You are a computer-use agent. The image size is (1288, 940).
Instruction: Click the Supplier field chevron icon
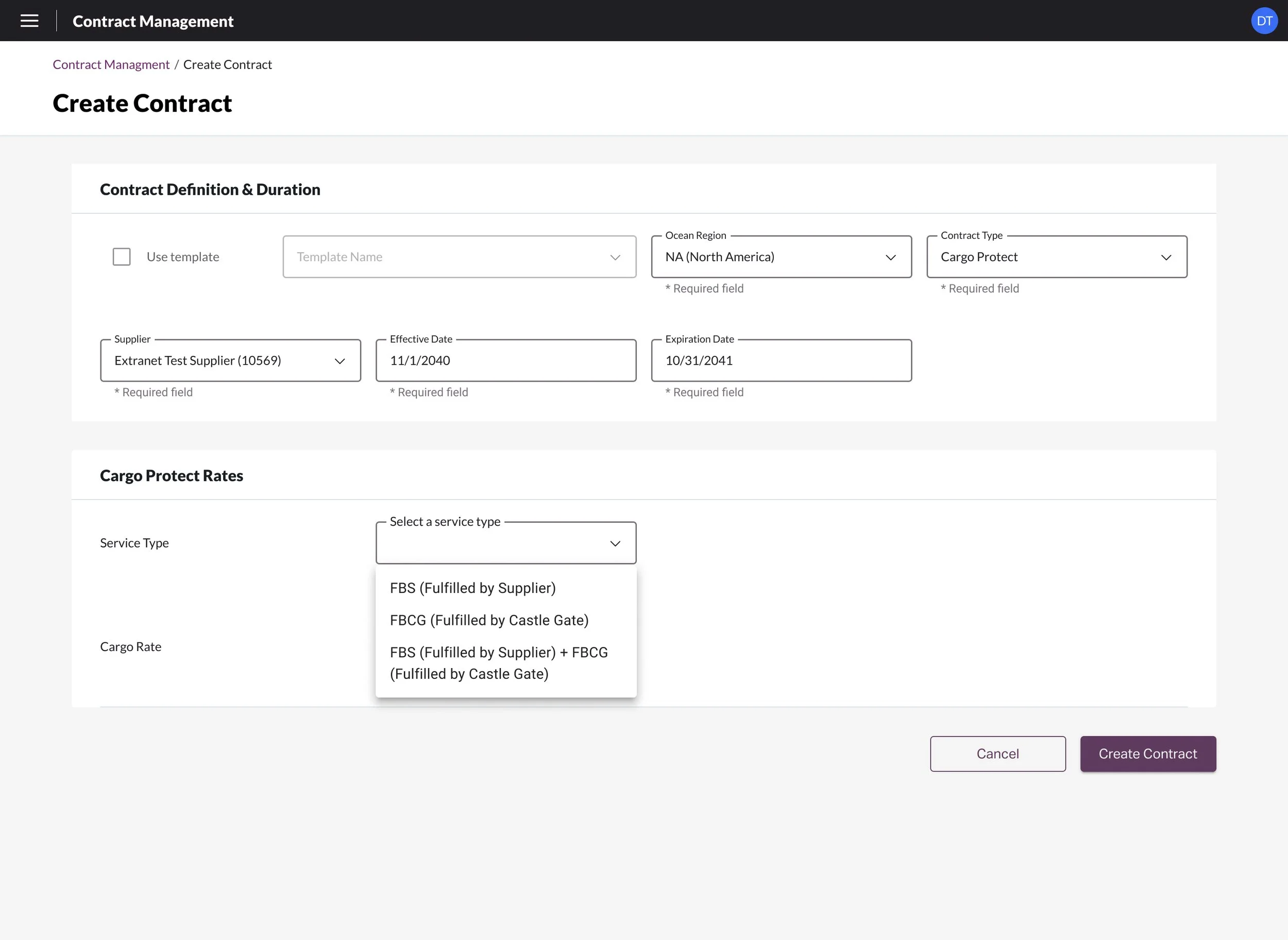click(339, 361)
